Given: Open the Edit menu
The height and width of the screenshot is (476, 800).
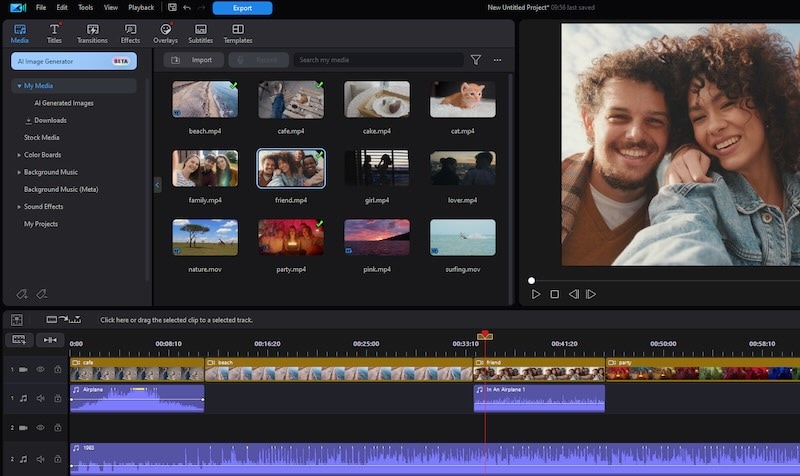Looking at the screenshot, I should pos(62,8).
